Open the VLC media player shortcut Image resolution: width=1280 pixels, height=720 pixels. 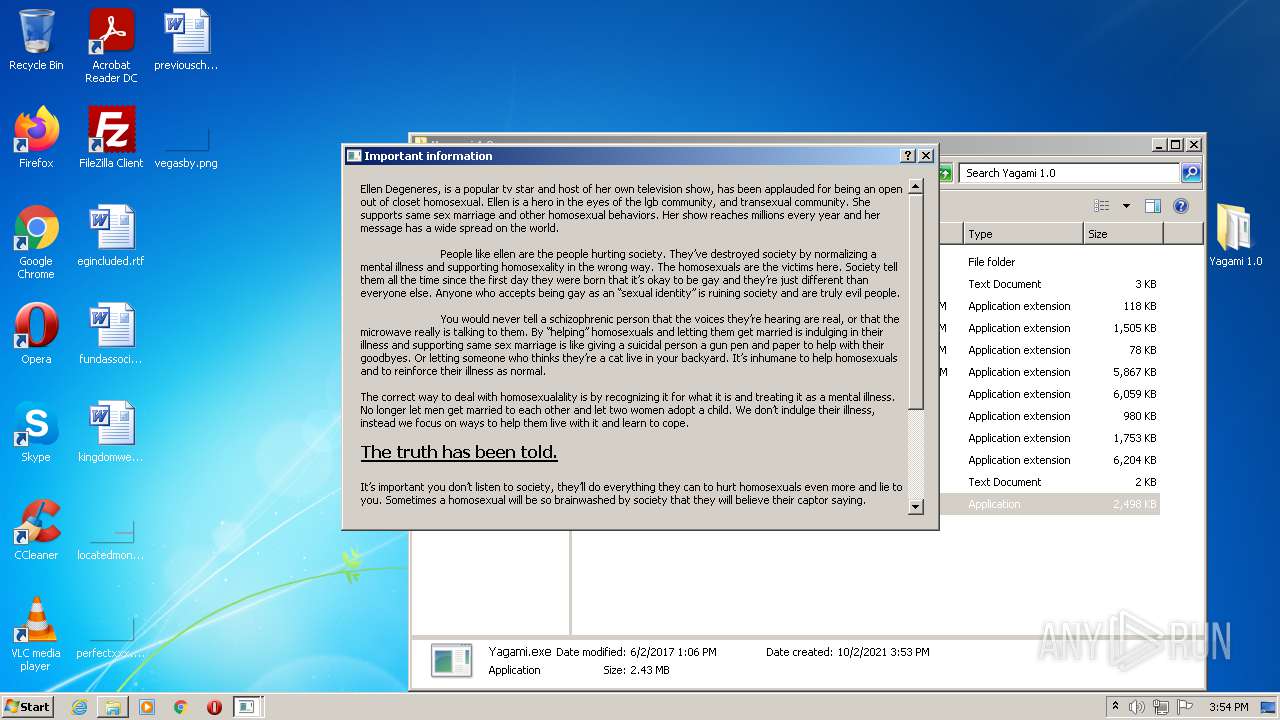point(36,634)
